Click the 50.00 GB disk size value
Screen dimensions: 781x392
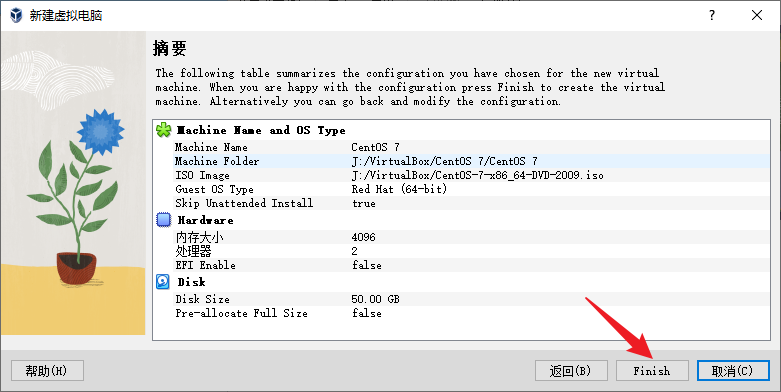[376, 299]
